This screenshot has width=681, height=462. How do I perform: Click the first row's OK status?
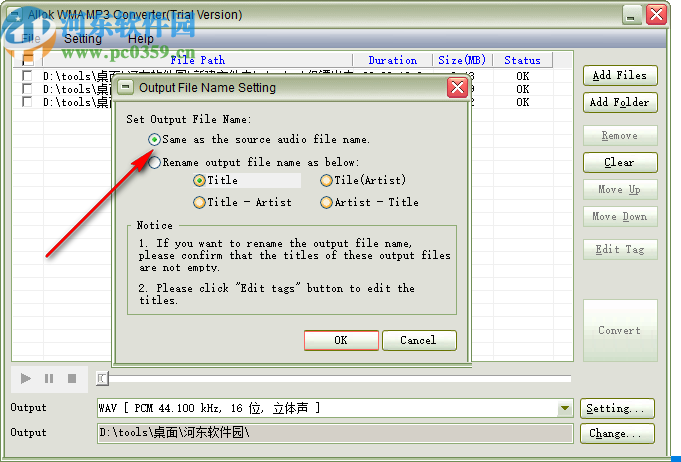pyautogui.click(x=523, y=76)
